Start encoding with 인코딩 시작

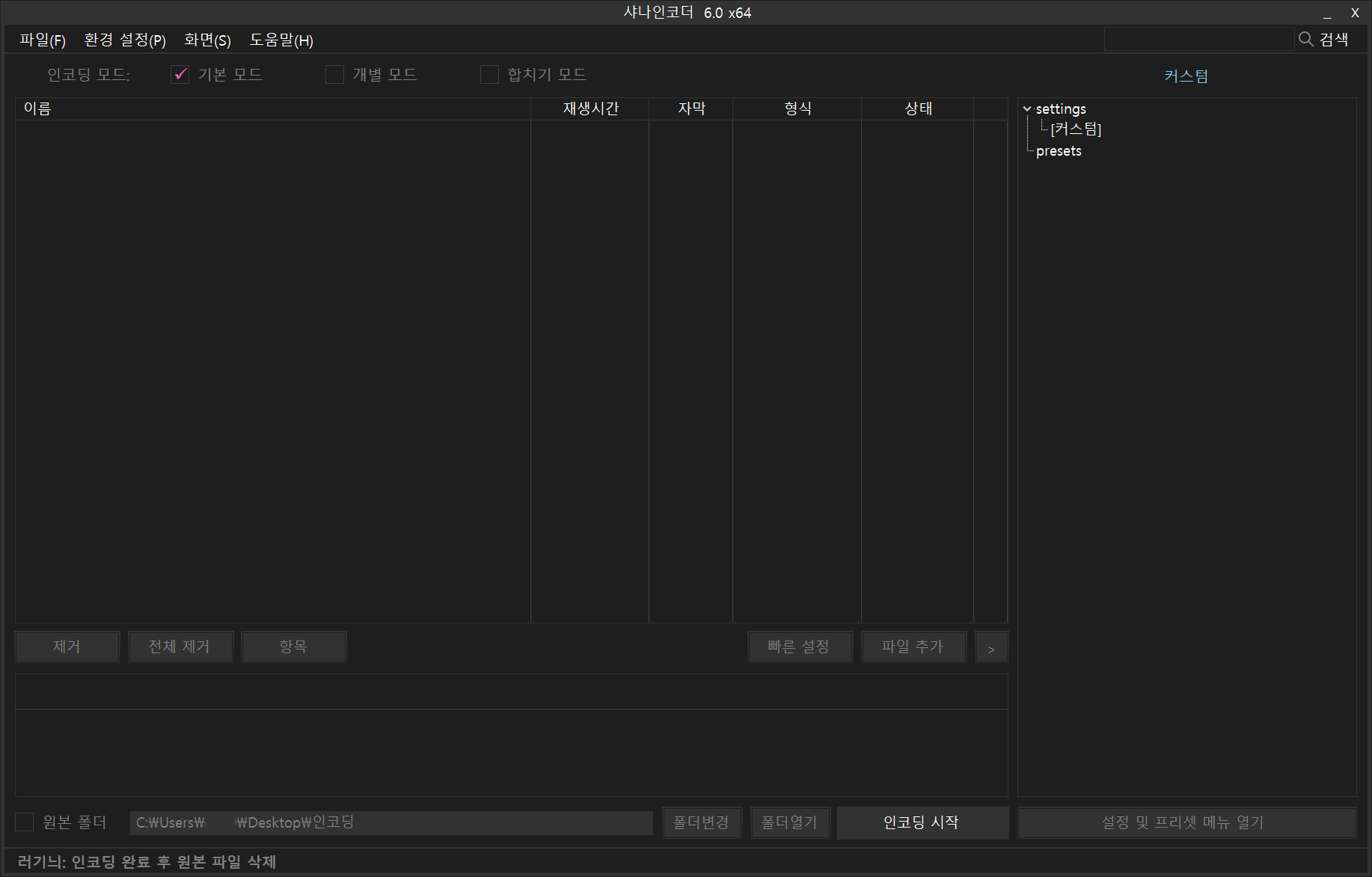click(922, 822)
